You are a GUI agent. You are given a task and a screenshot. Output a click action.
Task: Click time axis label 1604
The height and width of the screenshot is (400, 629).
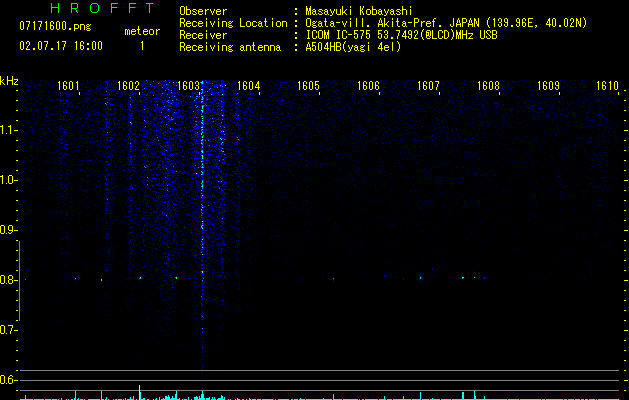pyautogui.click(x=248, y=86)
